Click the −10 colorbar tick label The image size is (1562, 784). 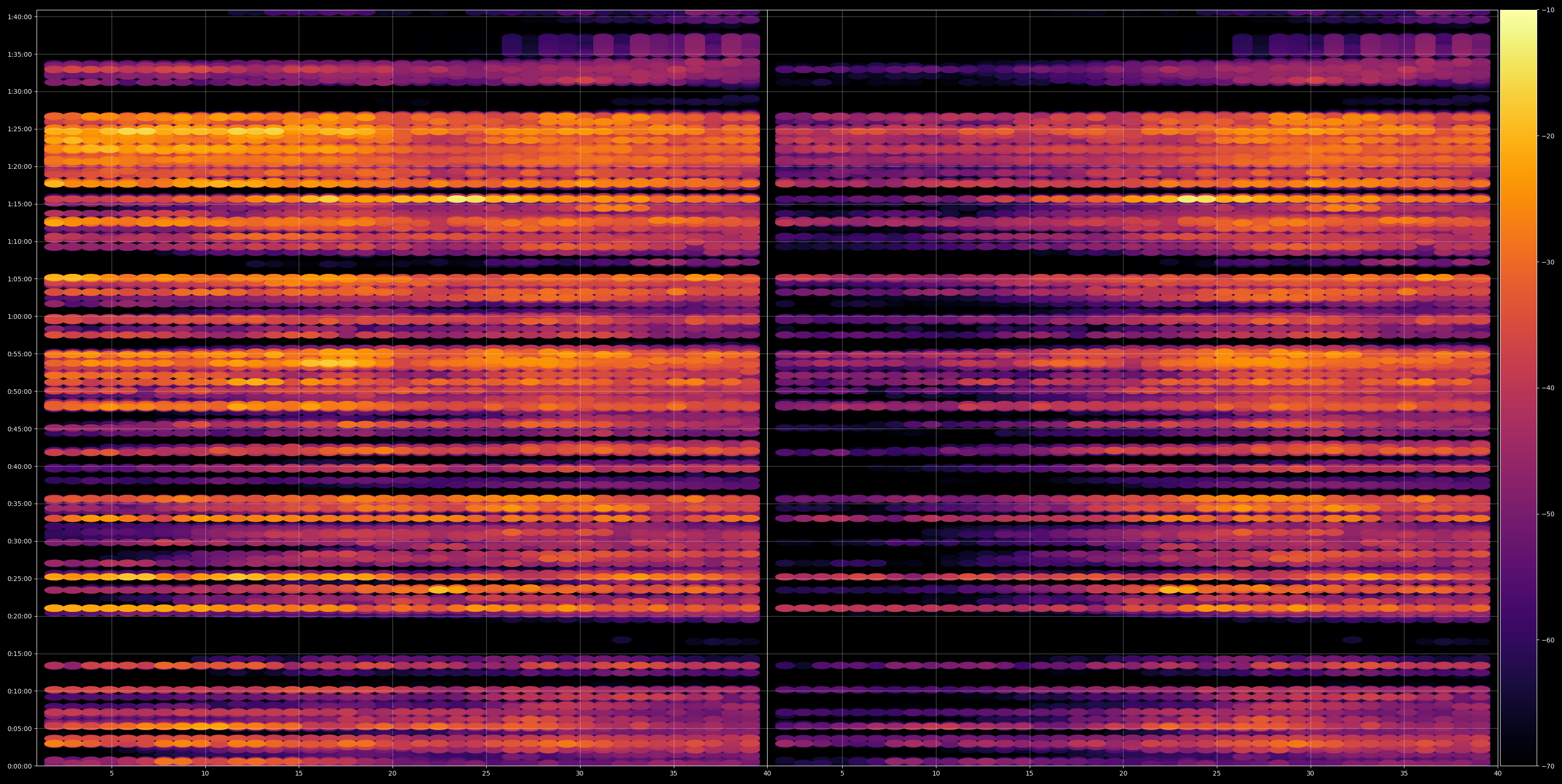[1548, 10]
